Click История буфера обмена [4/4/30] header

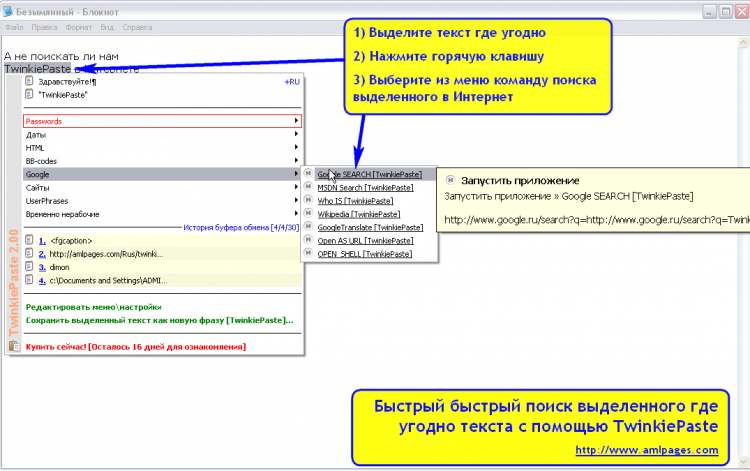point(241,228)
